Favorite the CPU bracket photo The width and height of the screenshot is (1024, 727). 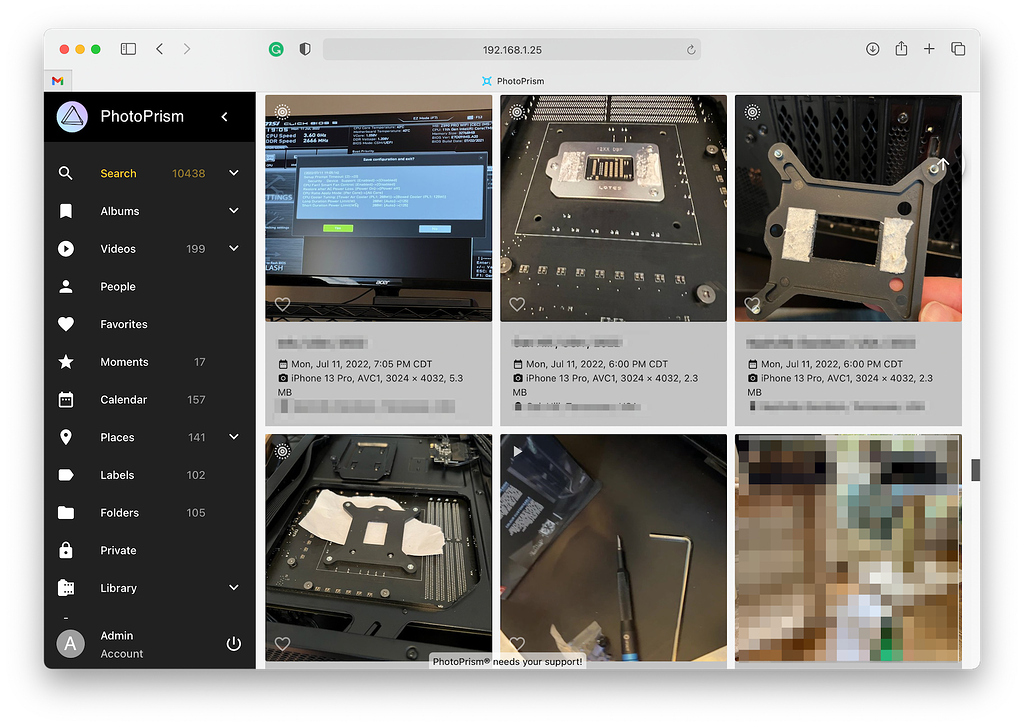pyautogui.click(x=752, y=304)
